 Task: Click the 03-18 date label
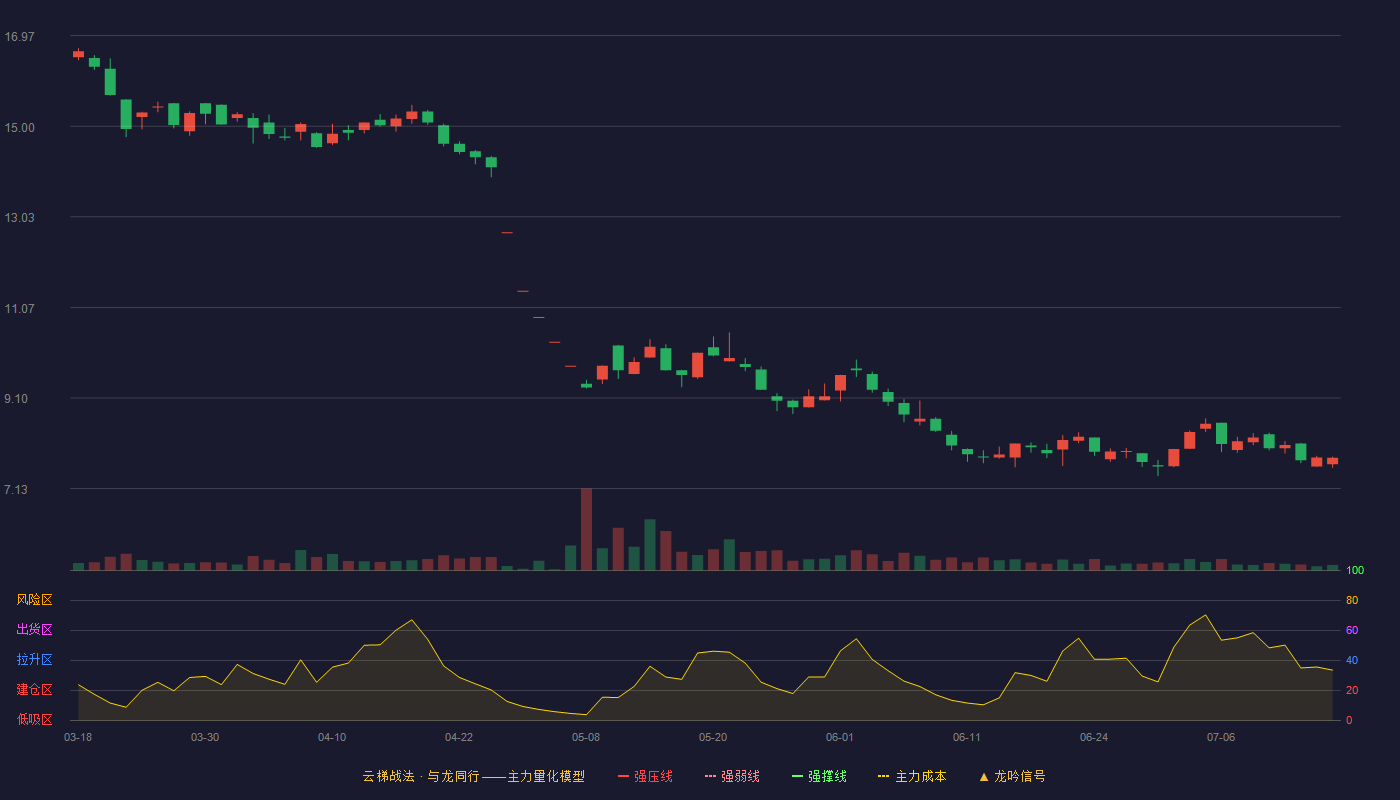[x=78, y=737]
